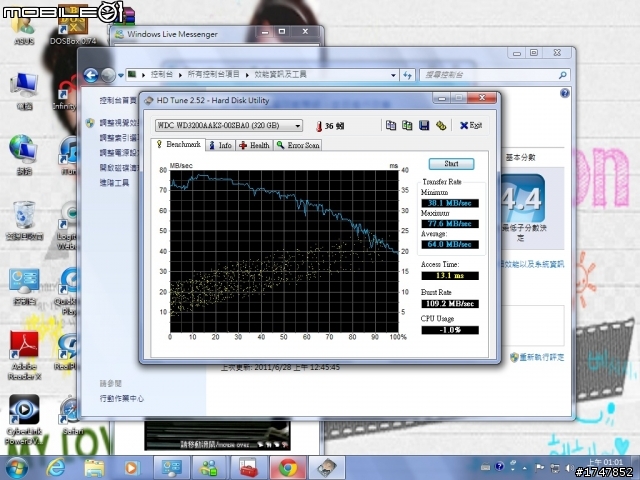This screenshot has height=480, width=640.
Task: Open the CyberLink PowerDVD desktop shortcut
Action: pos(24,420)
